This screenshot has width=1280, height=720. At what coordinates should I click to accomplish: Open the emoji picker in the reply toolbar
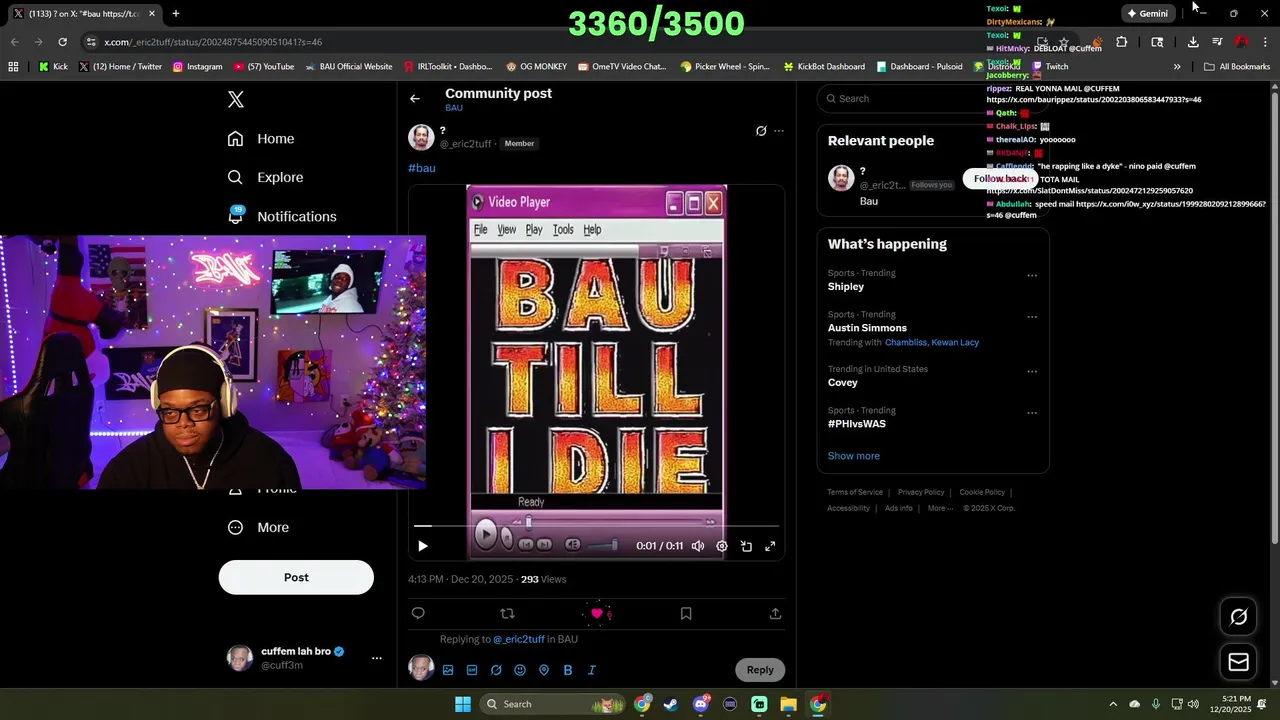click(x=520, y=670)
